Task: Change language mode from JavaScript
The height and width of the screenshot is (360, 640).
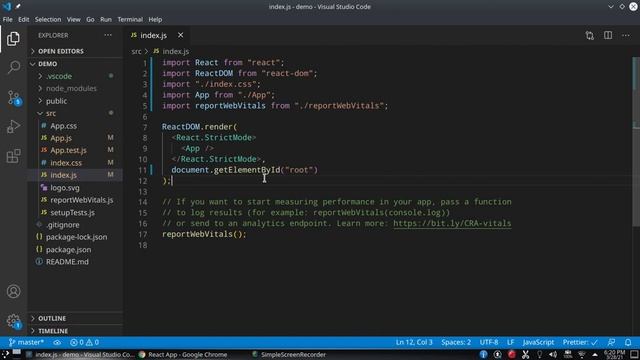Action: [x=538, y=342]
